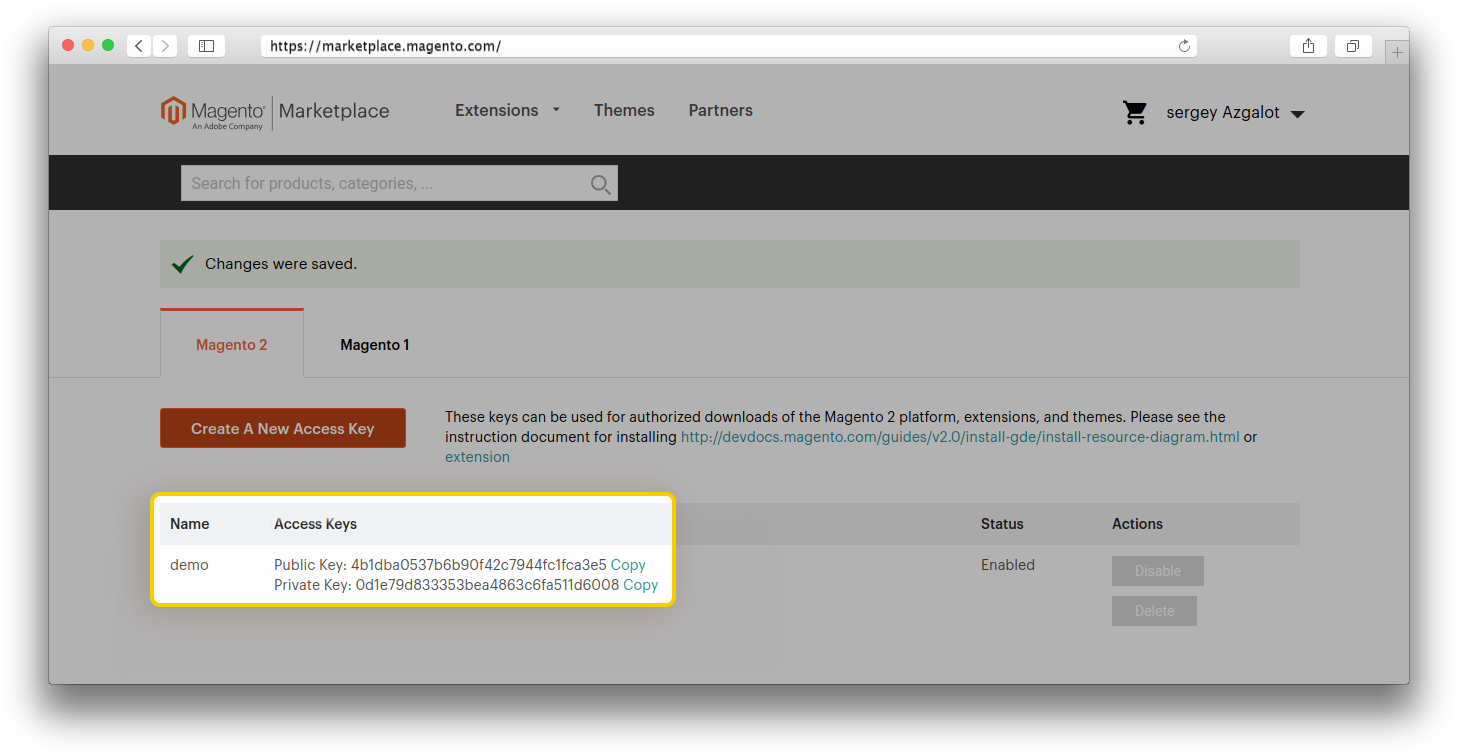Switch to the Magento 1 tab

pyautogui.click(x=375, y=344)
